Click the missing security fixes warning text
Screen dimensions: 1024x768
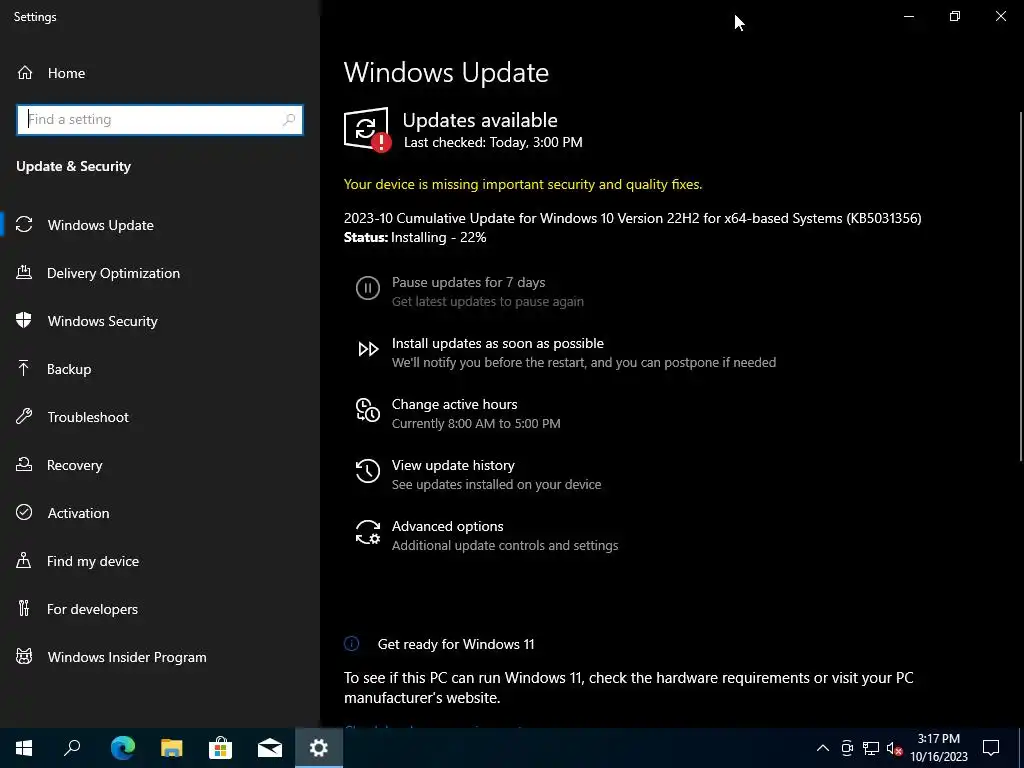pyautogui.click(x=523, y=184)
